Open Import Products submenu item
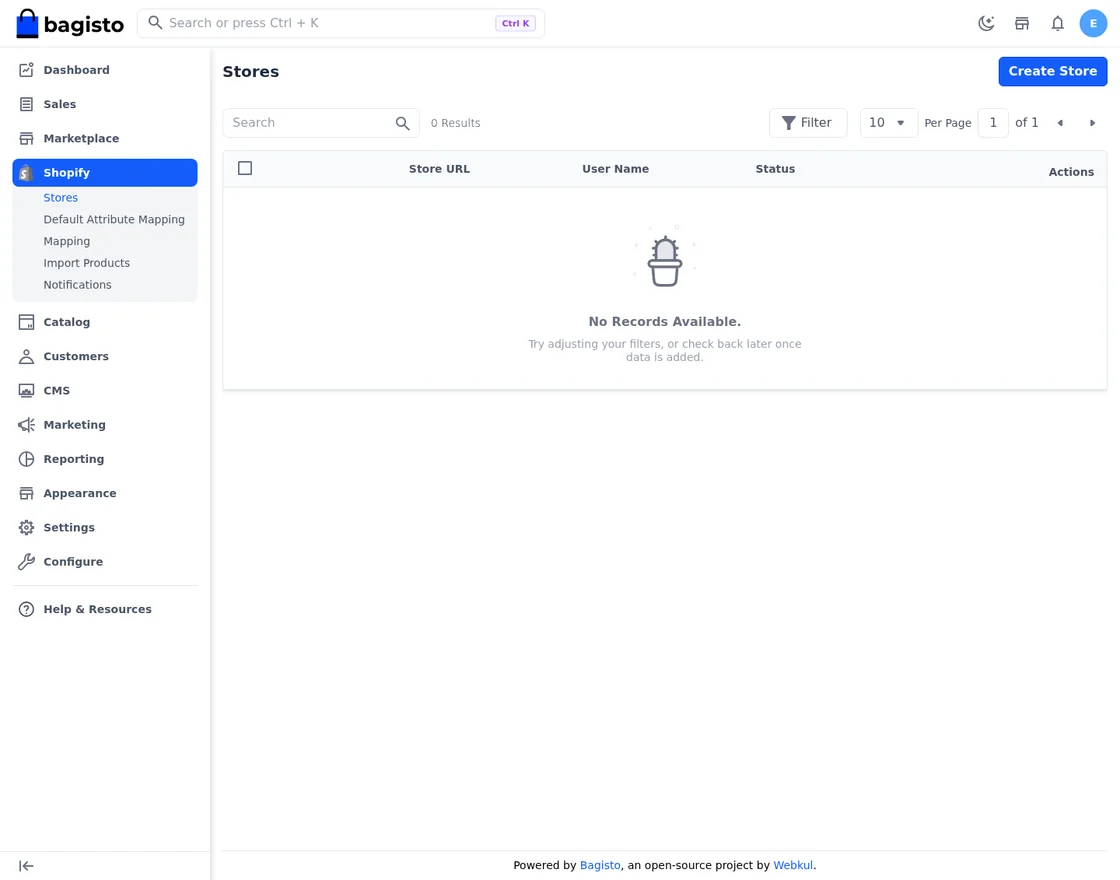This screenshot has height=880, width=1120. (86, 263)
